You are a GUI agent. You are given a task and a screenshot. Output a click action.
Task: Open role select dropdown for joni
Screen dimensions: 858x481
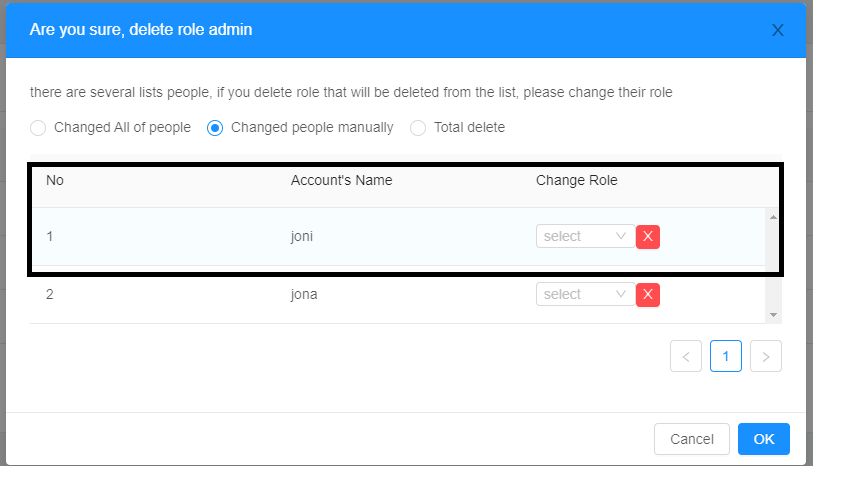click(585, 236)
